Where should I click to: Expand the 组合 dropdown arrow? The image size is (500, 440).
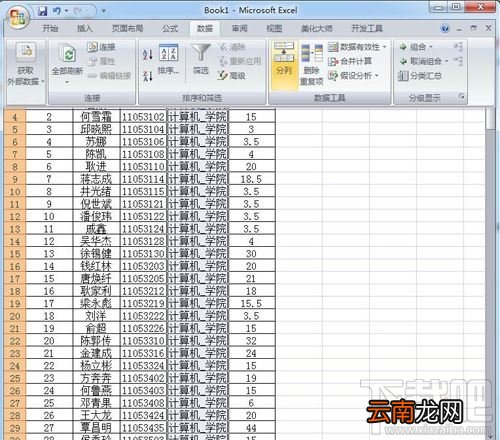430,47
